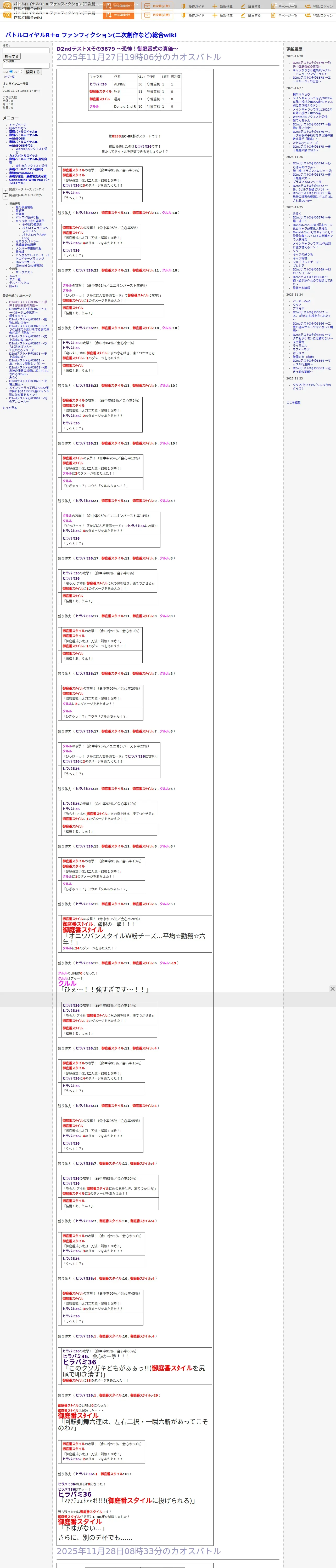
Task: Open メンバー専用掲示板 link
Action: click(x=29, y=248)
